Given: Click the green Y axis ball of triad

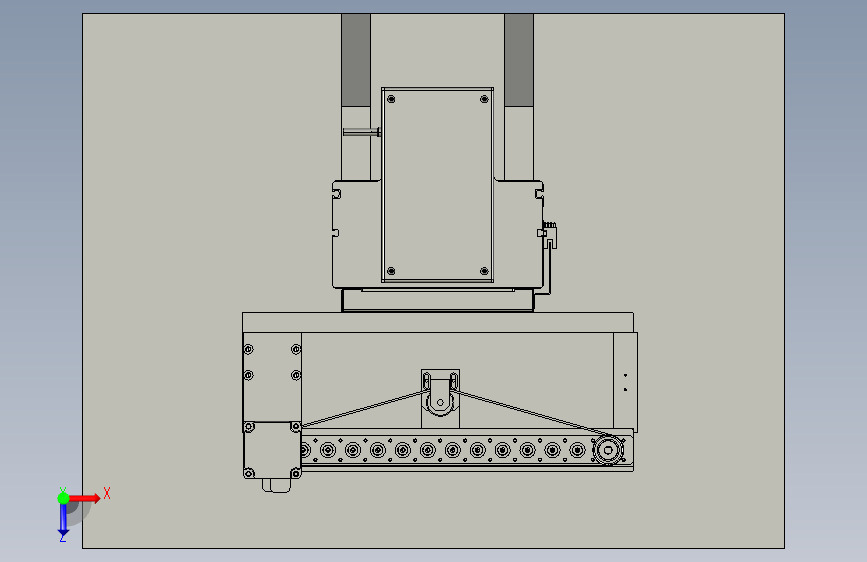Looking at the screenshot, I should [x=63, y=498].
